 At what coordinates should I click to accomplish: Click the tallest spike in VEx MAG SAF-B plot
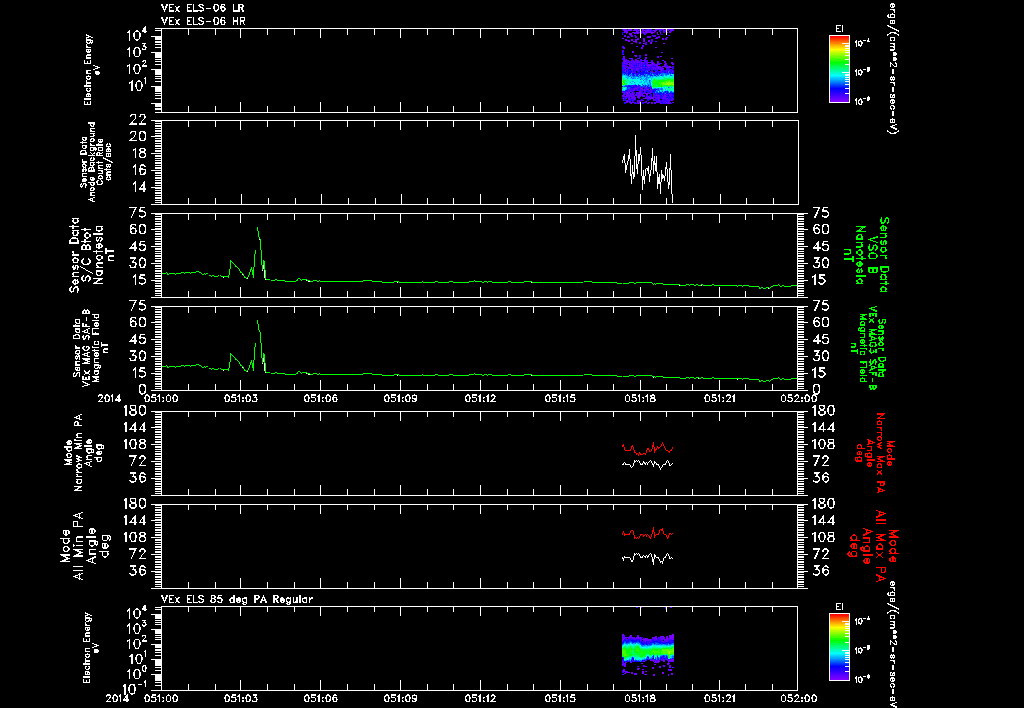(258, 321)
